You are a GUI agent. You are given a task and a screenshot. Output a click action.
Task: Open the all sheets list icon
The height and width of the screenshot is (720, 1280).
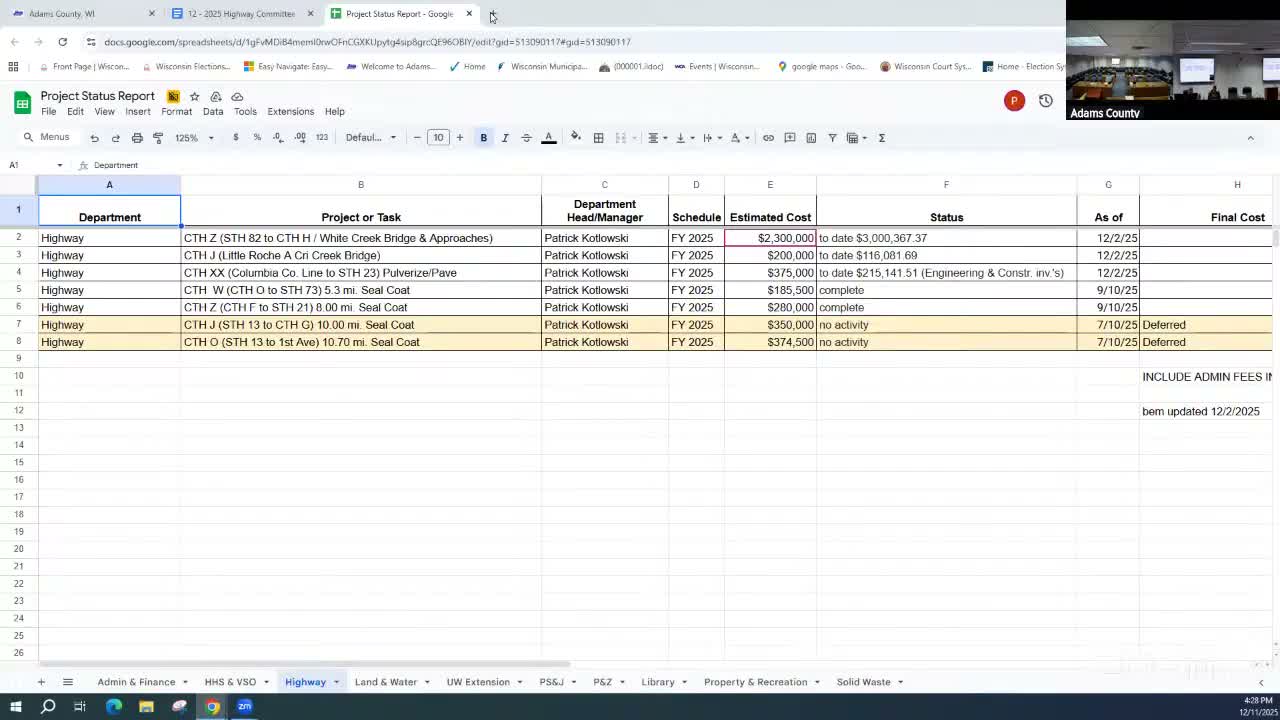tap(68, 682)
